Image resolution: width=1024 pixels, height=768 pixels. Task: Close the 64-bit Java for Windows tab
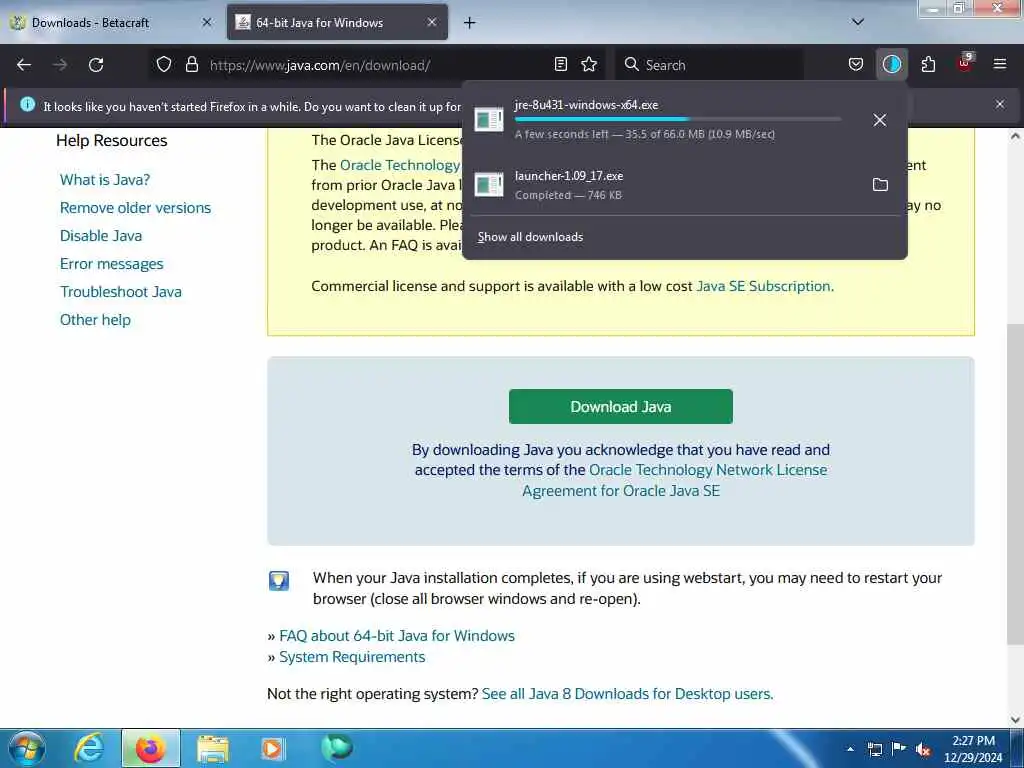[x=432, y=22]
